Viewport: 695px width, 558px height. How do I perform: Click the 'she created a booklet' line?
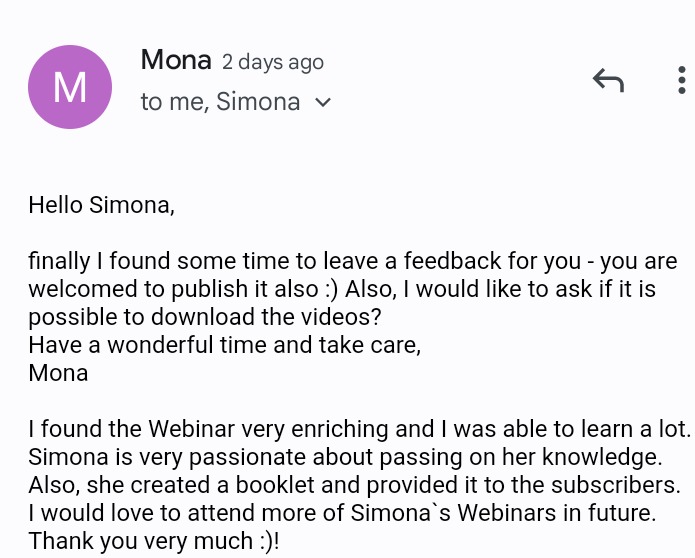(355, 485)
